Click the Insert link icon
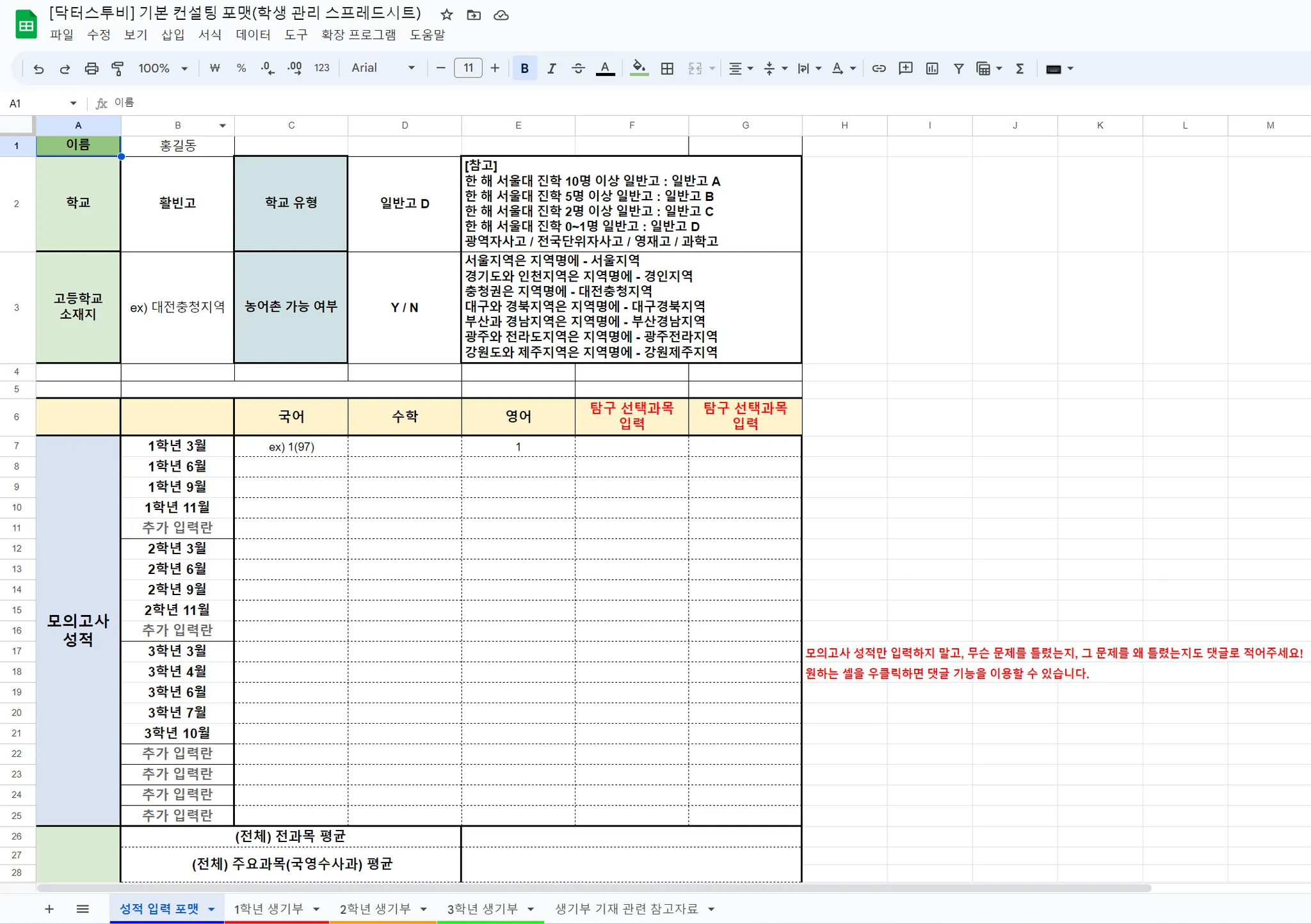This screenshot has height=924, width=1311. tap(879, 68)
